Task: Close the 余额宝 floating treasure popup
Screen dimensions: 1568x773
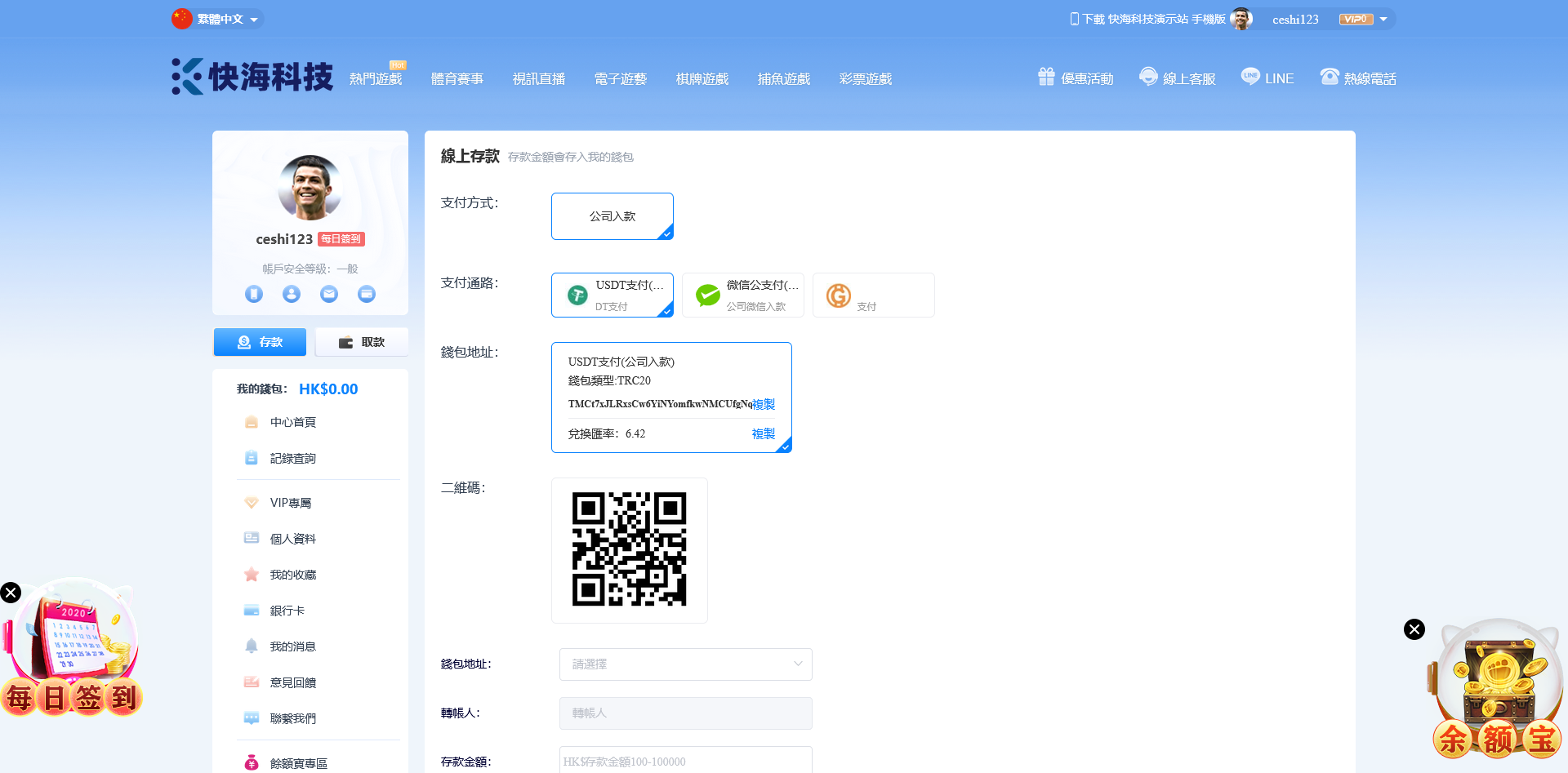Action: (x=1414, y=629)
